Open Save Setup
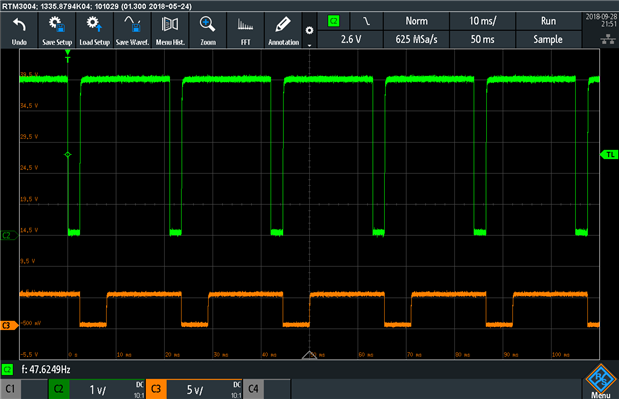 tap(57, 30)
